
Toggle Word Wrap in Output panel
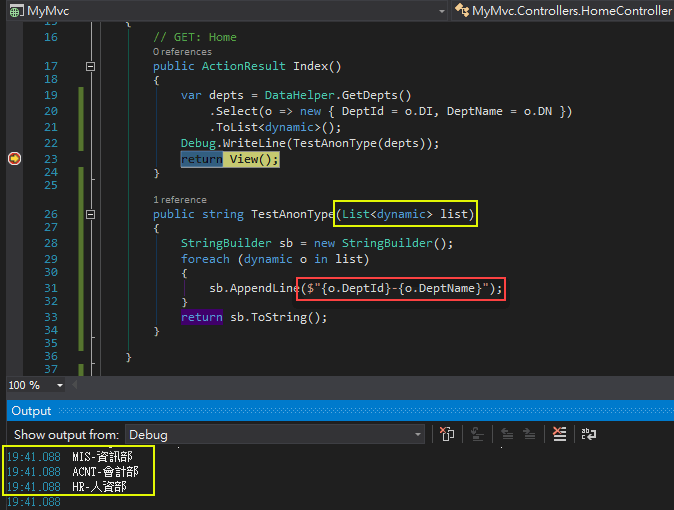pyautogui.click(x=589, y=434)
